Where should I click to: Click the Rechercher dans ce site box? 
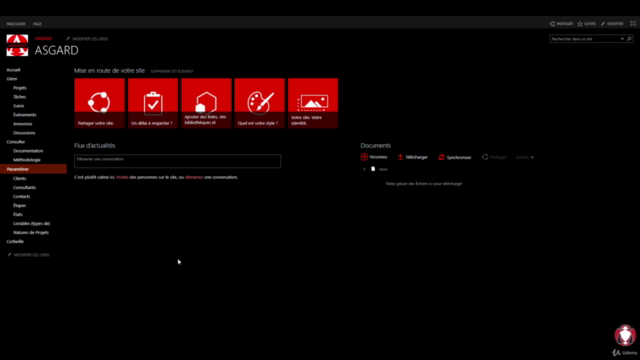(x=584, y=39)
